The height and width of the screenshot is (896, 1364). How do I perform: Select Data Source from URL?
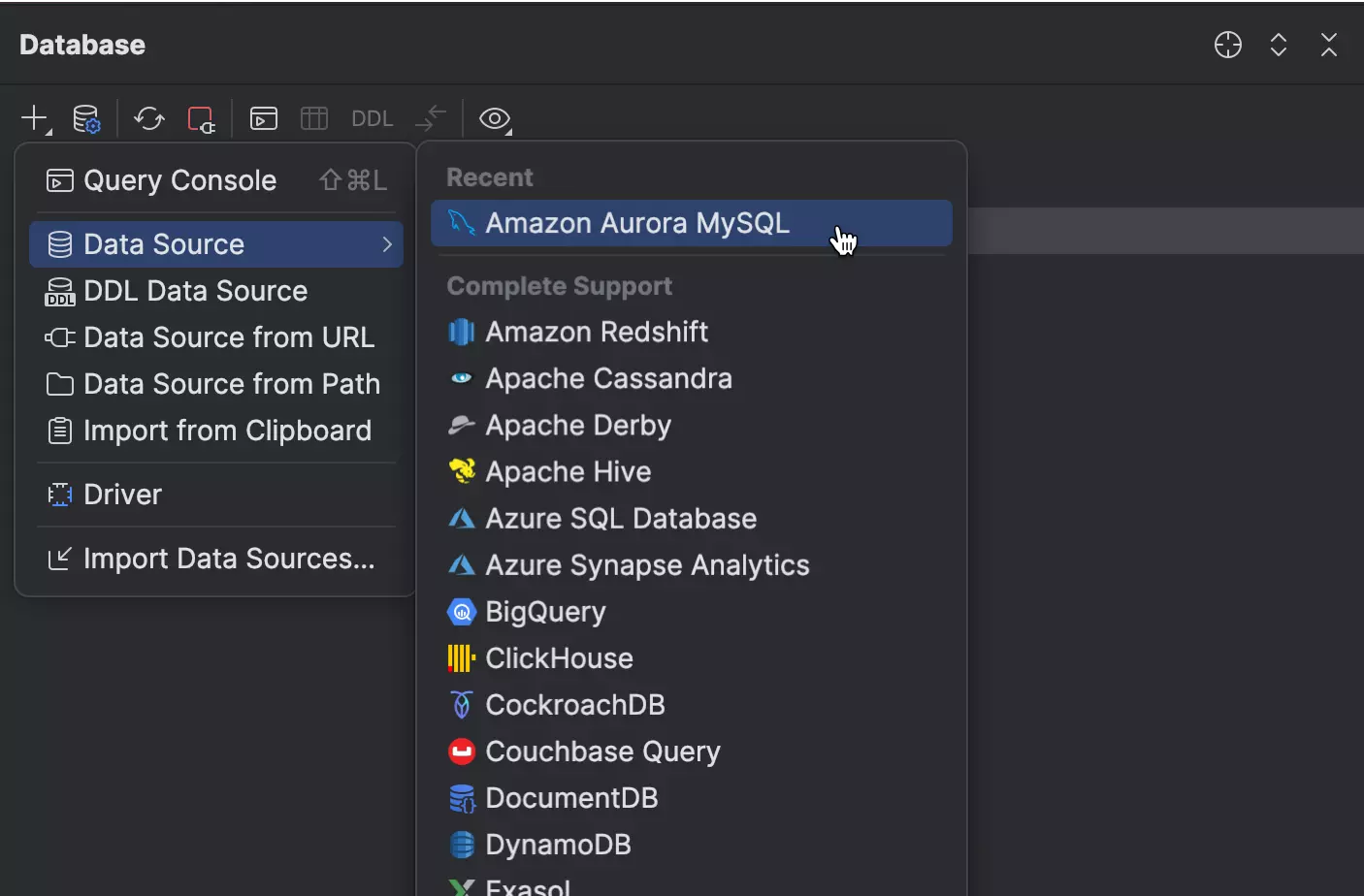tap(228, 337)
